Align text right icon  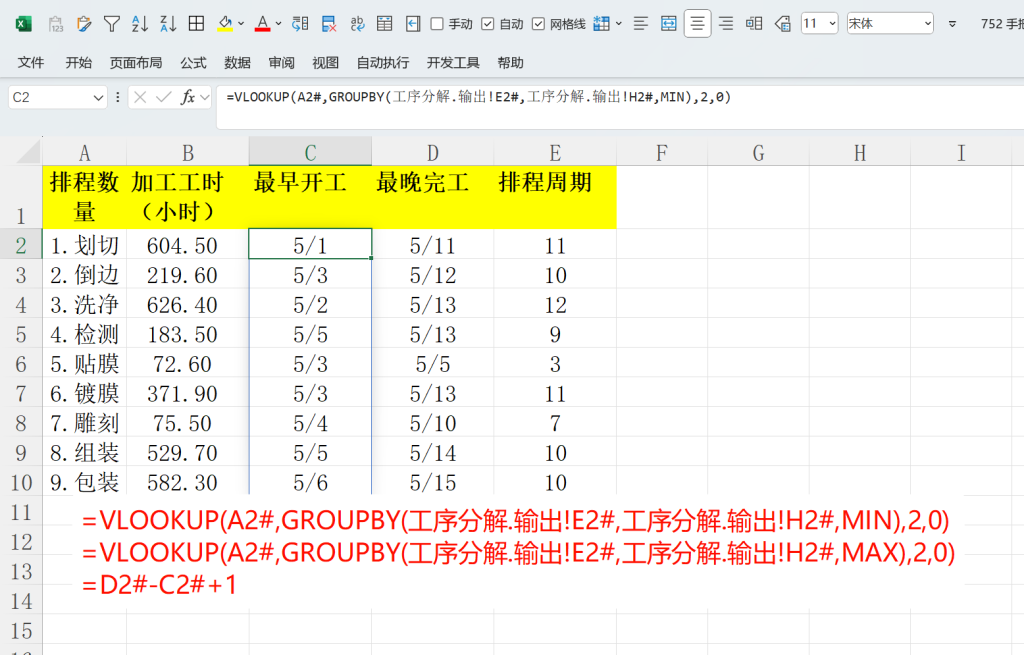(726, 24)
